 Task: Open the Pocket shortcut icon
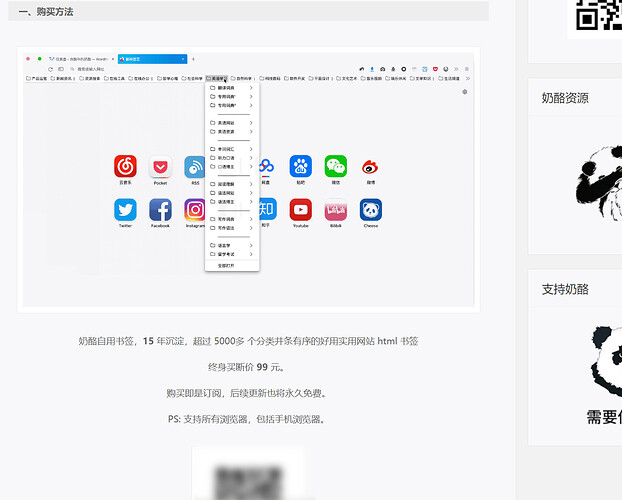coord(160,166)
